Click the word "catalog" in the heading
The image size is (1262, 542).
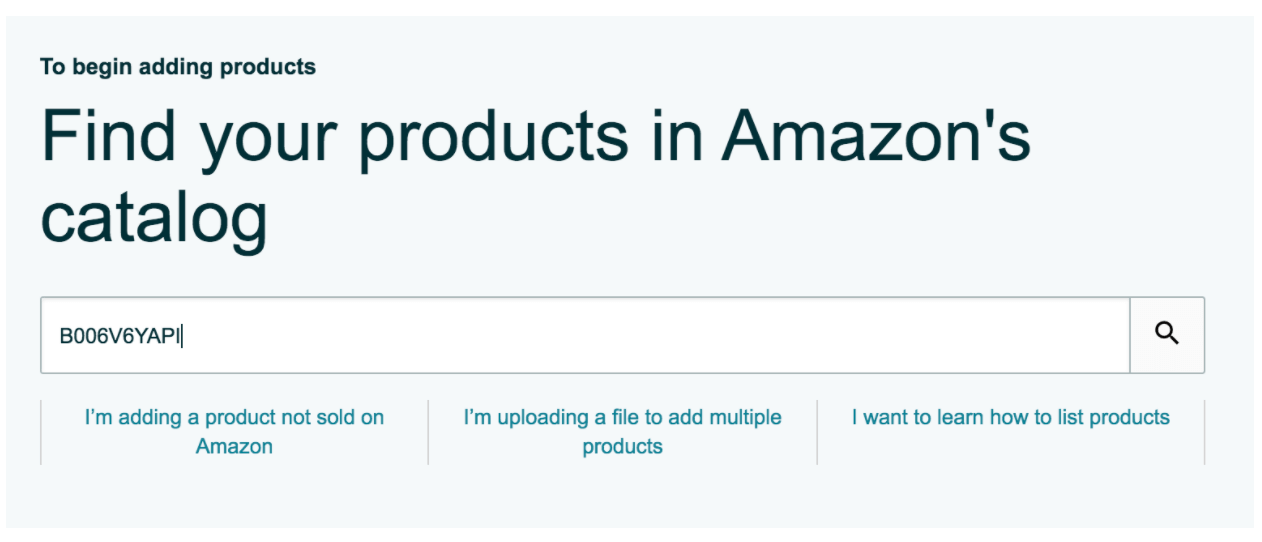(154, 217)
